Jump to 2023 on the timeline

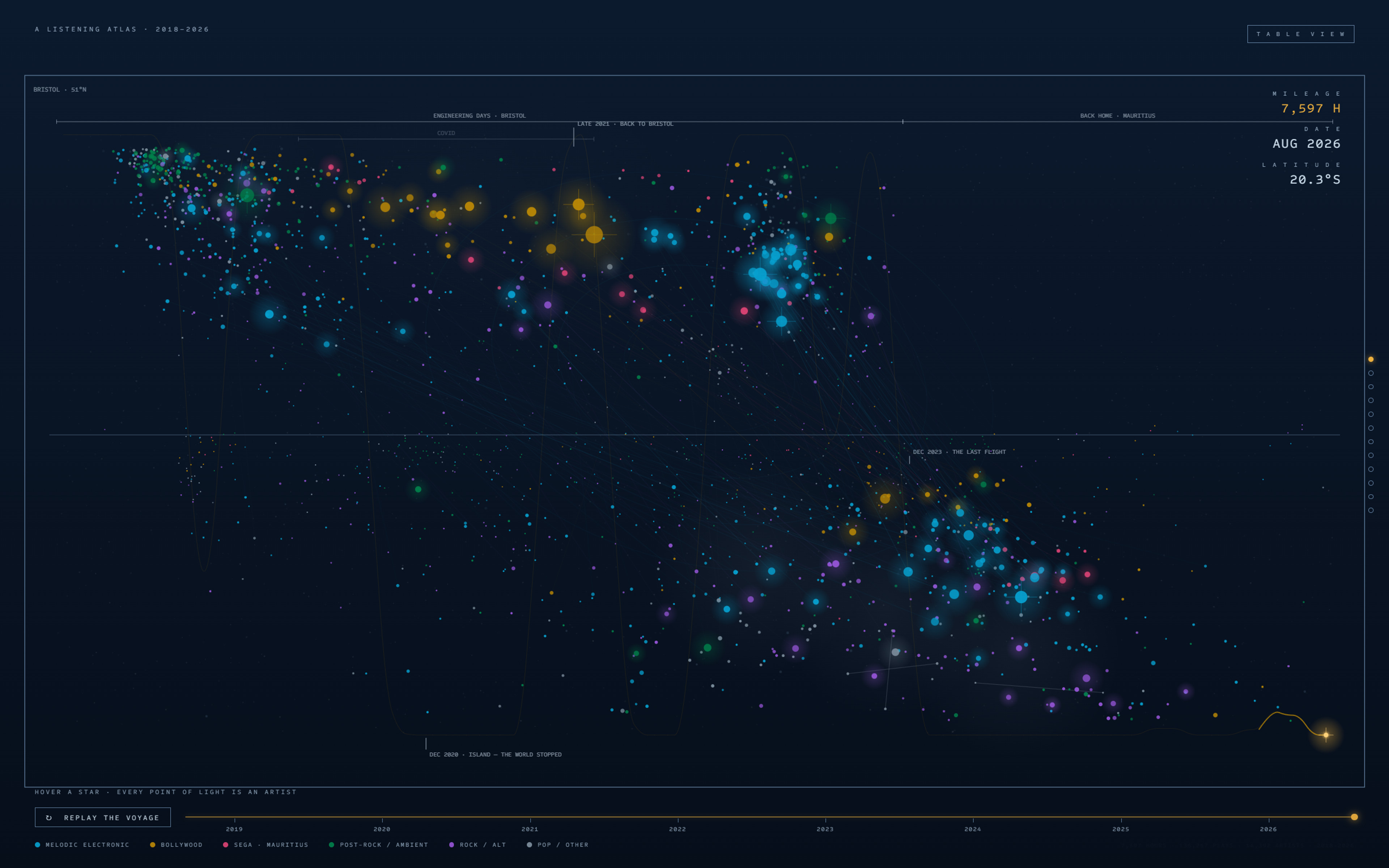click(x=825, y=829)
